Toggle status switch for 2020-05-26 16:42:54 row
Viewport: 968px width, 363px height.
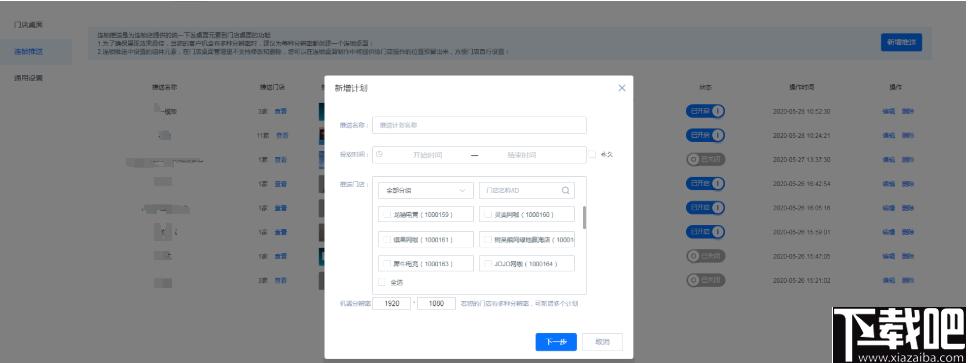[x=705, y=183]
